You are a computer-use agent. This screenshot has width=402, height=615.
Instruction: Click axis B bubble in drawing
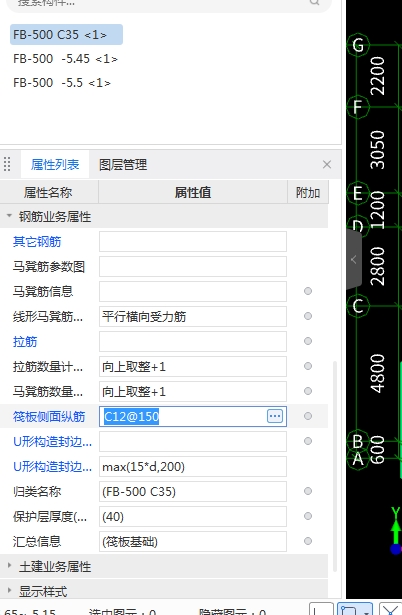(358, 441)
